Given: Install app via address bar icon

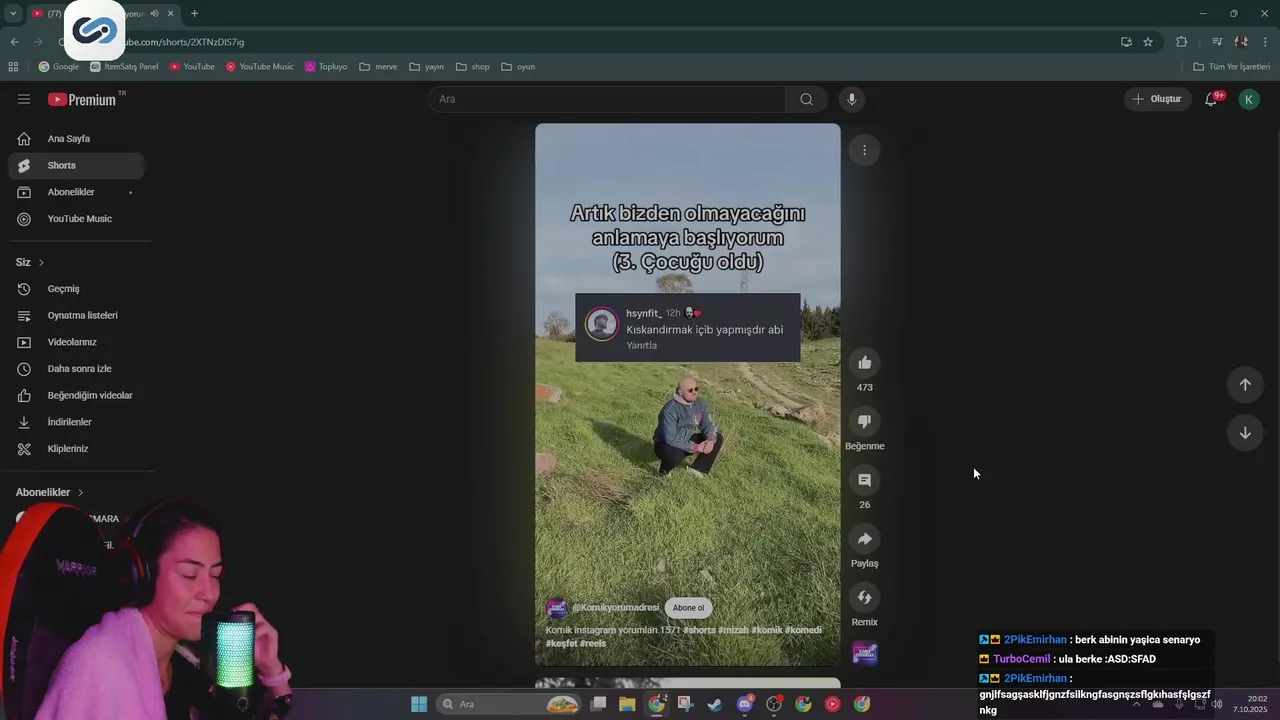Looking at the screenshot, I should pyautogui.click(x=1126, y=42).
